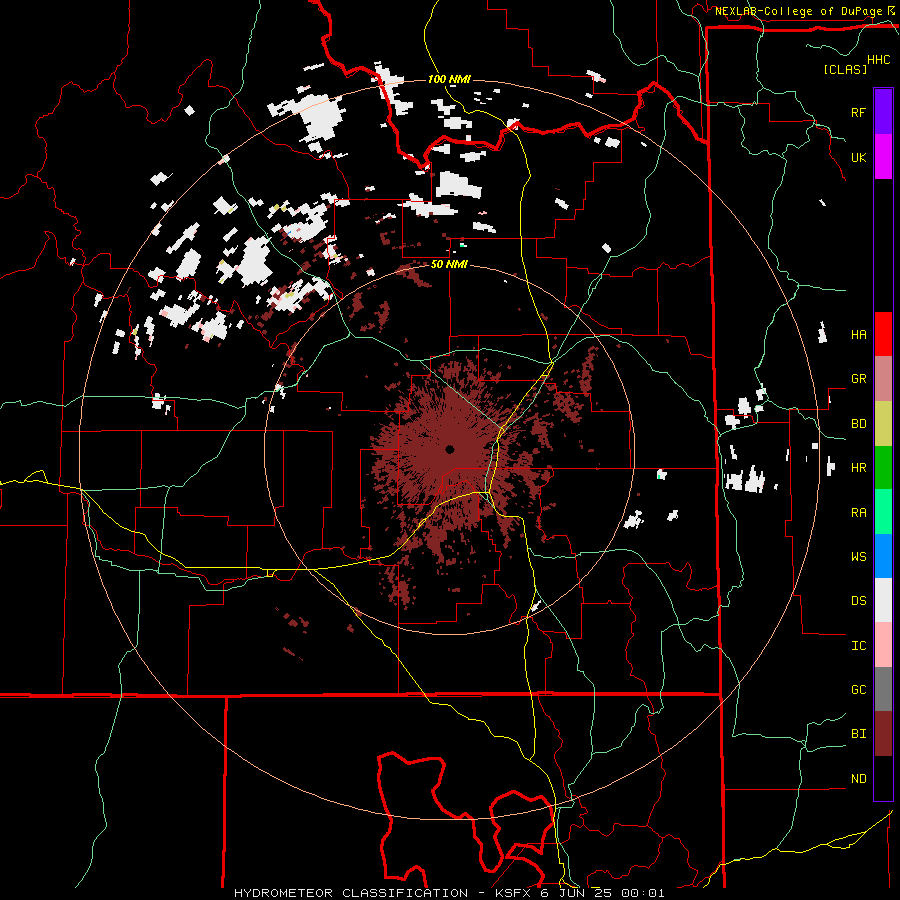Click the RF legend label
900x900 pixels.
point(858,112)
